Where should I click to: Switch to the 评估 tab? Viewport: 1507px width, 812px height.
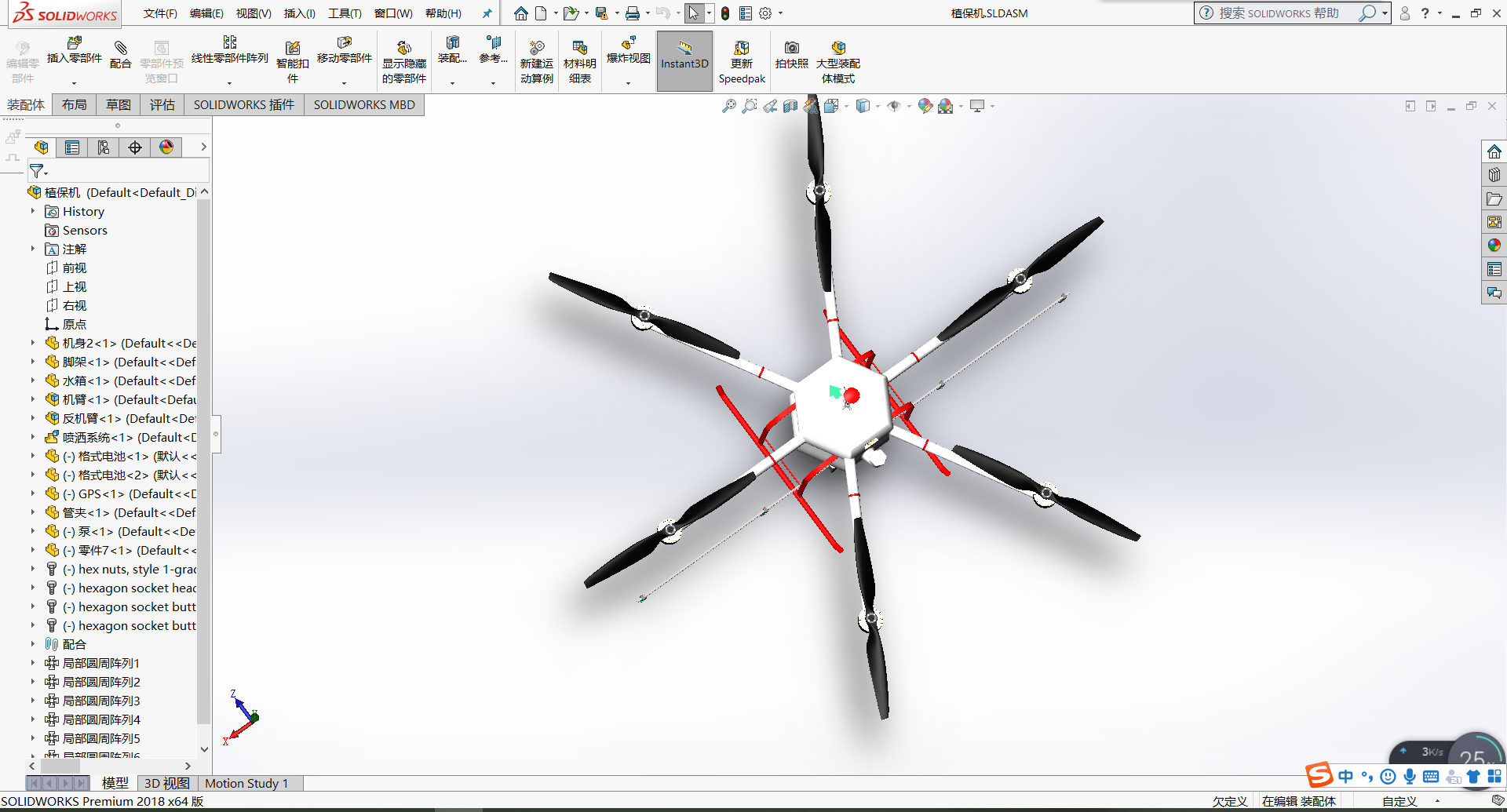tap(162, 105)
